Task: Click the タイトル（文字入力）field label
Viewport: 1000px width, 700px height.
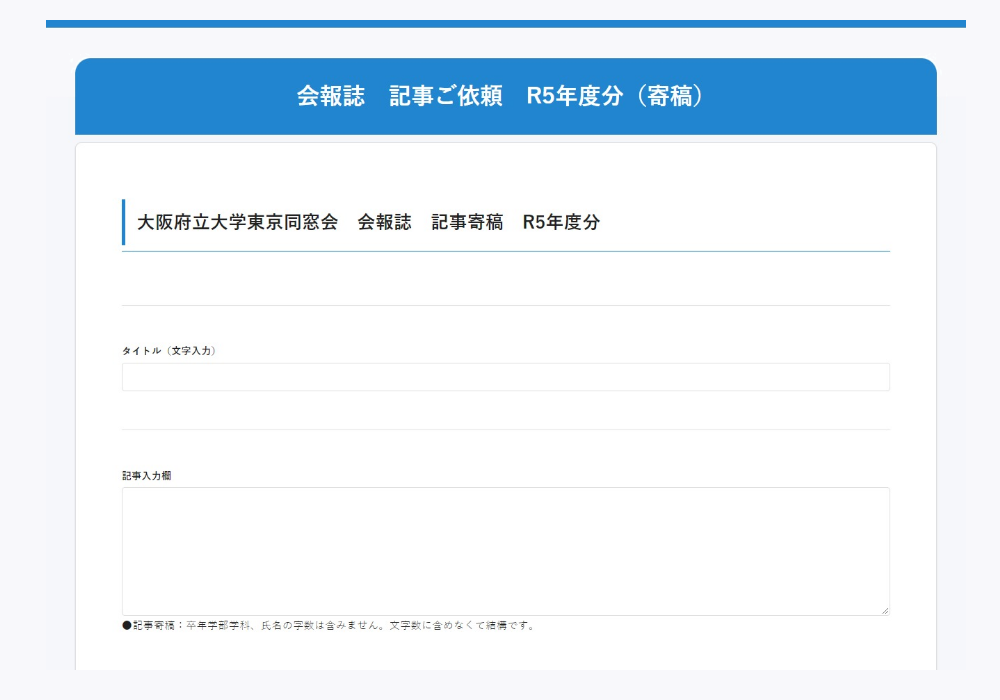Action: [x=170, y=350]
